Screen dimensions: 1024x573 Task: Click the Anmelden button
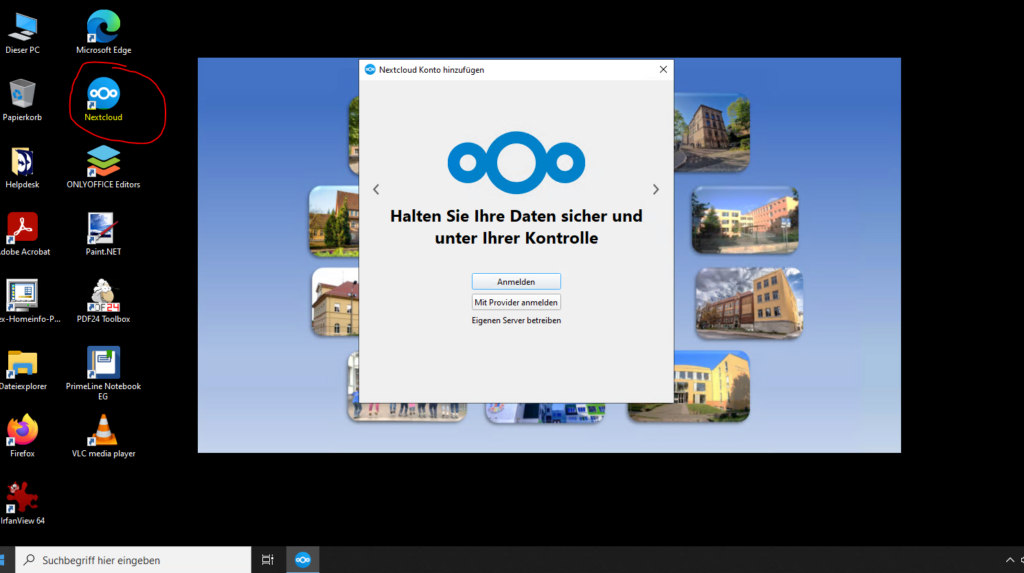tap(516, 282)
